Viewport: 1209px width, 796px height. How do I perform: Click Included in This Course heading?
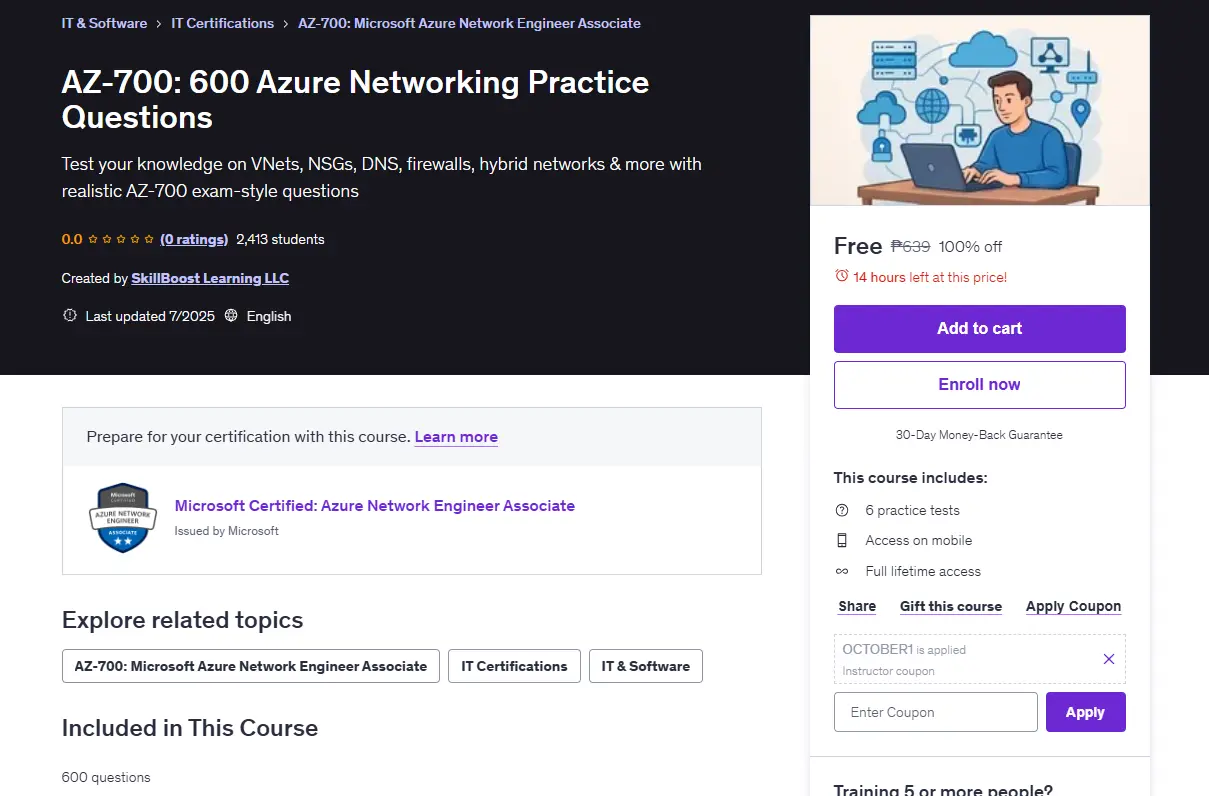[190, 728]
